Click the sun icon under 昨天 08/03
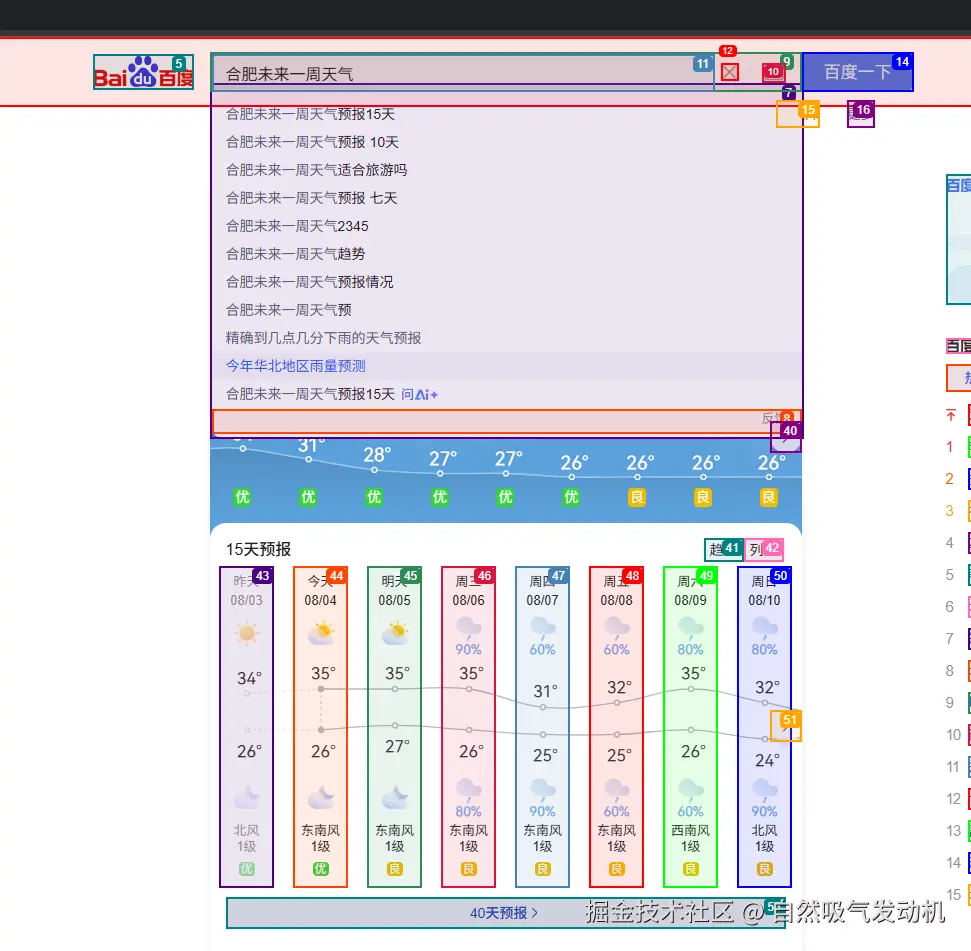Image resolution: width=971 pixels, height=951 pixels. (246, 631)
